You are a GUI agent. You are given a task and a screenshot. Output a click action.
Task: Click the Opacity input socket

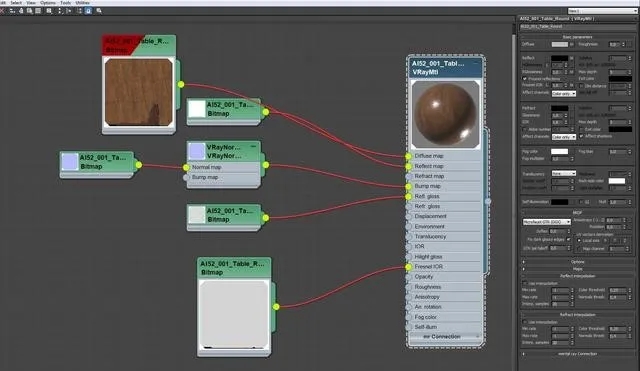(408, 277)
